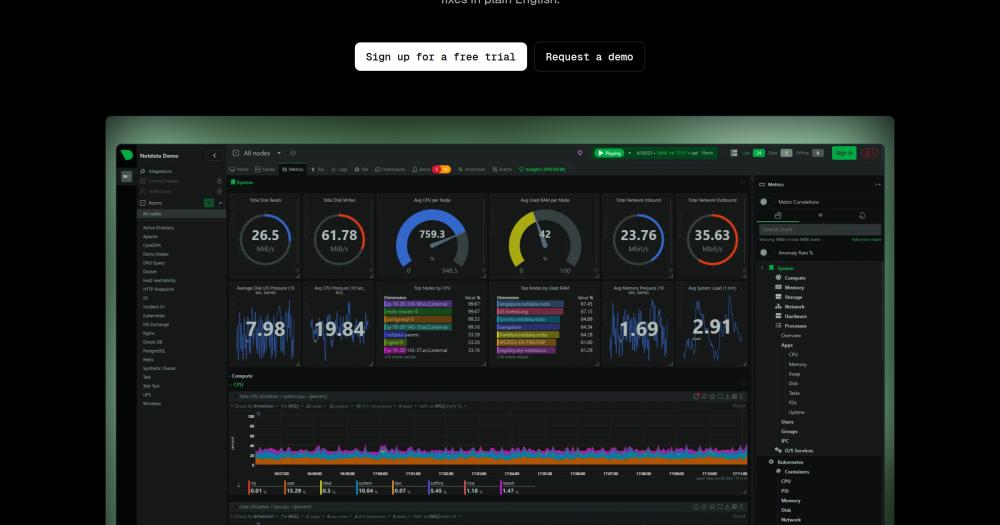
Task: Select the charts tab icon in Metrics panel
Action: [778, 216]
